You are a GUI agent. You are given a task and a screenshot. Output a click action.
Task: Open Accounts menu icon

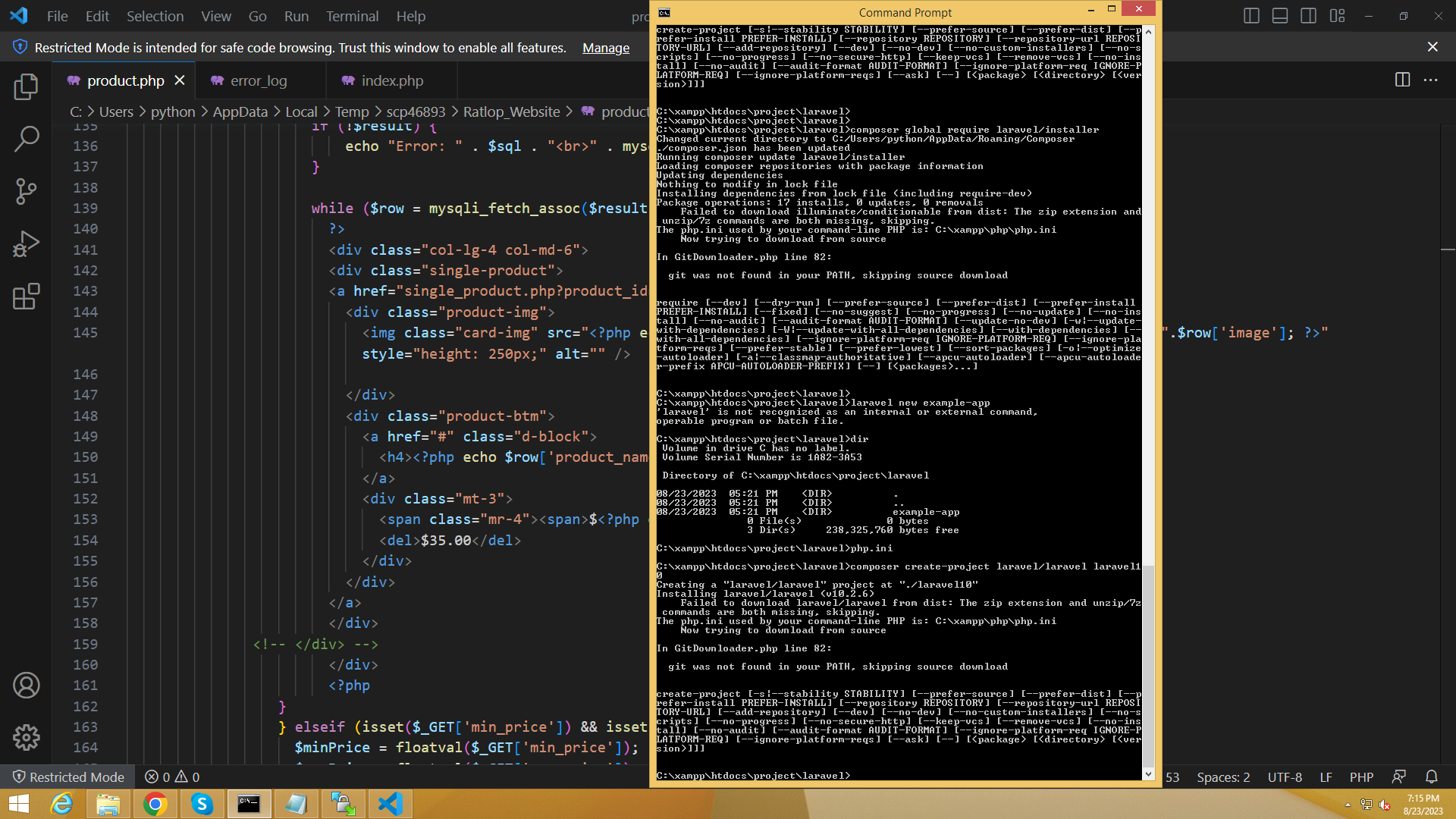[26, 686]
